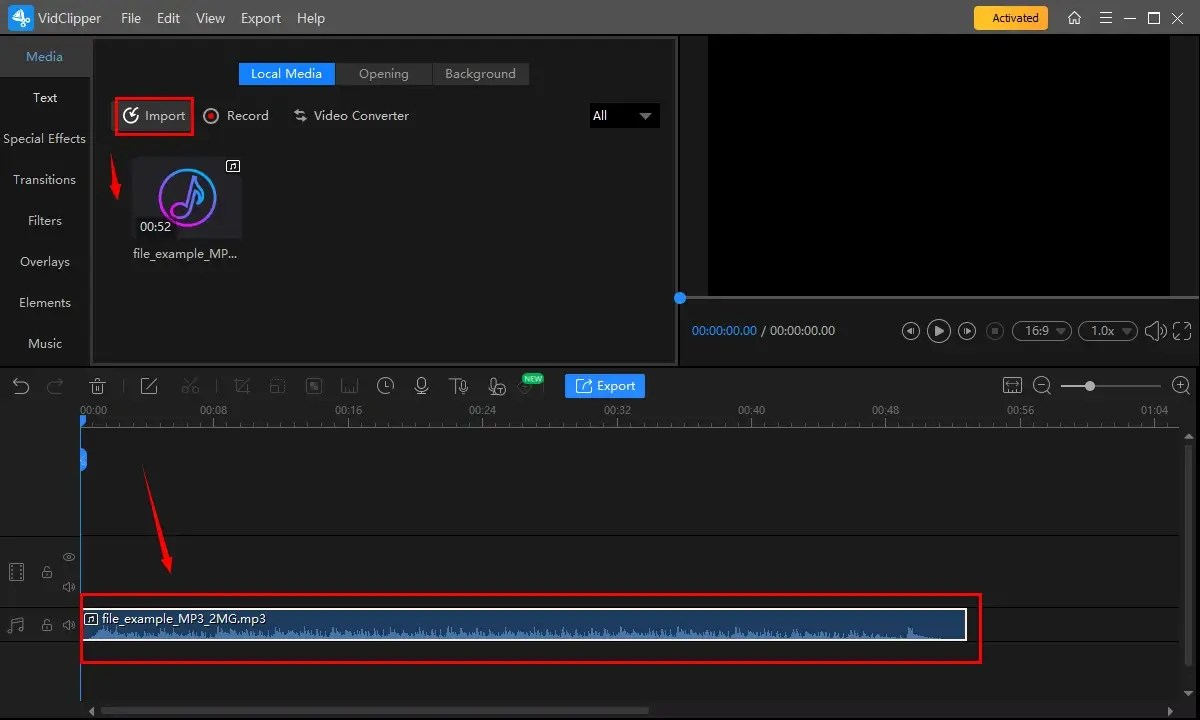The height and width of the screenshot is (720, 1200).
Task: Start recording with the Record button
Action: click(x=236, y=115)
